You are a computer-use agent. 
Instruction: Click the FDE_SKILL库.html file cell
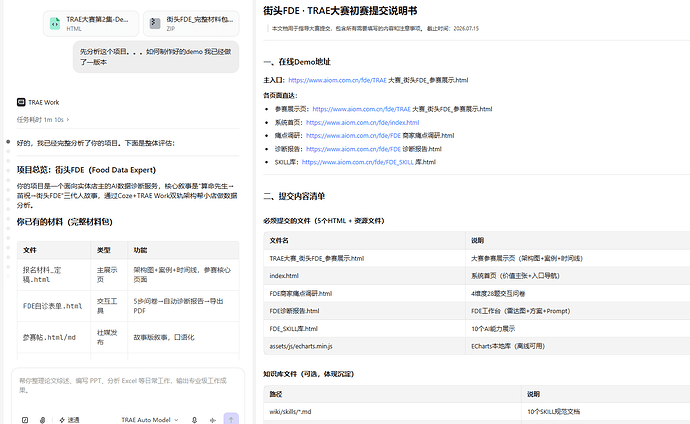point(364,329)
